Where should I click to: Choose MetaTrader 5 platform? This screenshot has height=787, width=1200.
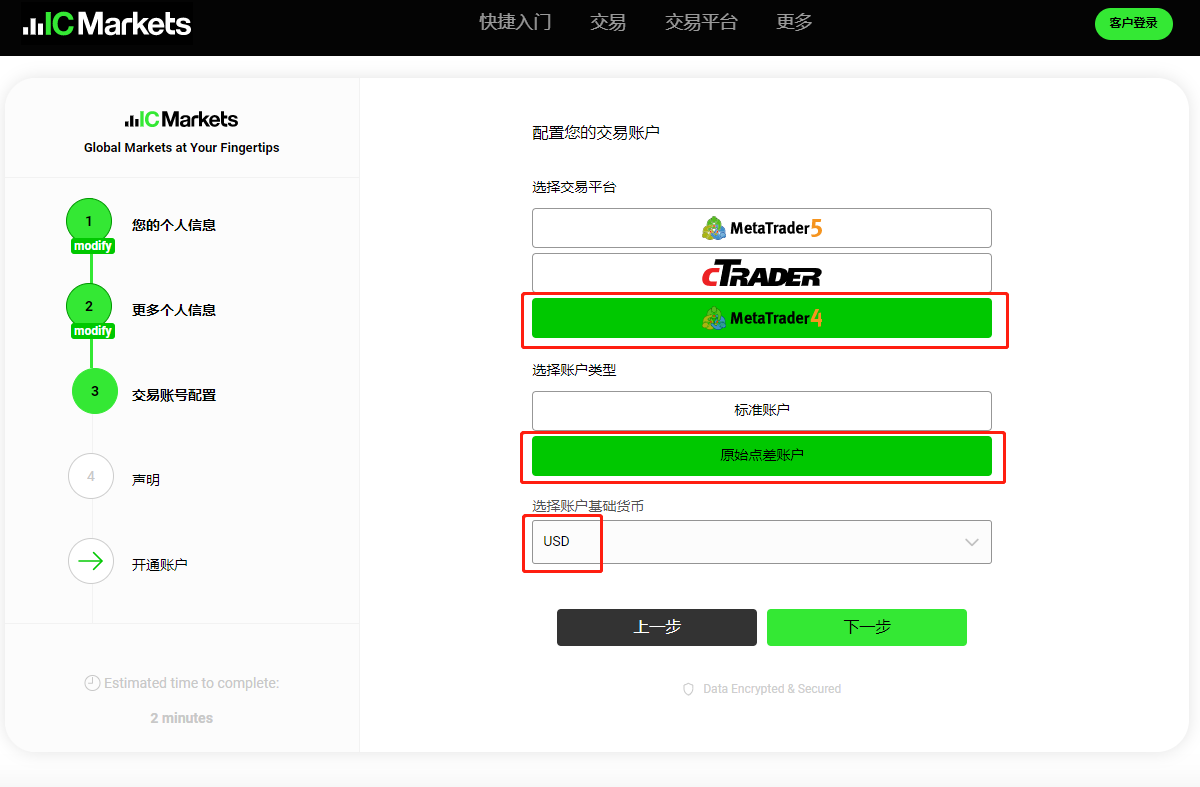pyautogui.click(x=762, y=228)
